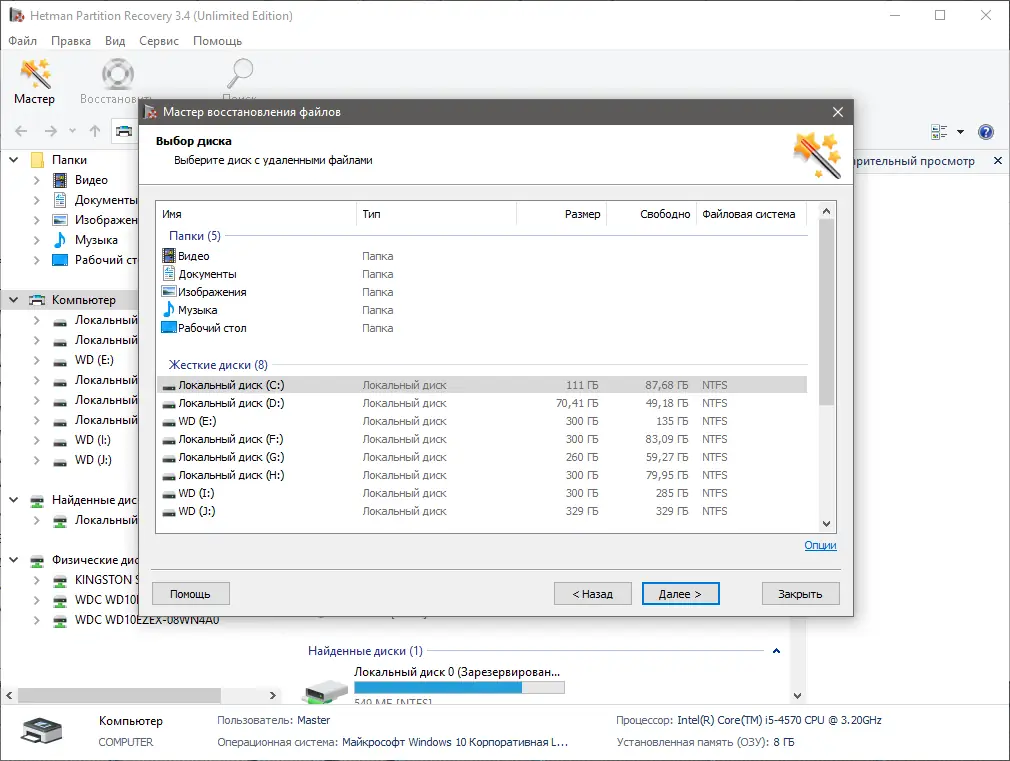Go forward with the right arrow
This screenshot has width=1010, height=761.
coord(51,131)
